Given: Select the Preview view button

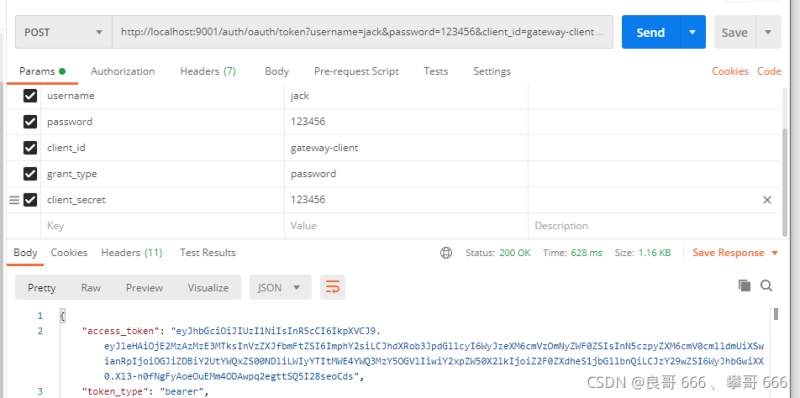Looking at the screenshot, I should pos(144,288).
